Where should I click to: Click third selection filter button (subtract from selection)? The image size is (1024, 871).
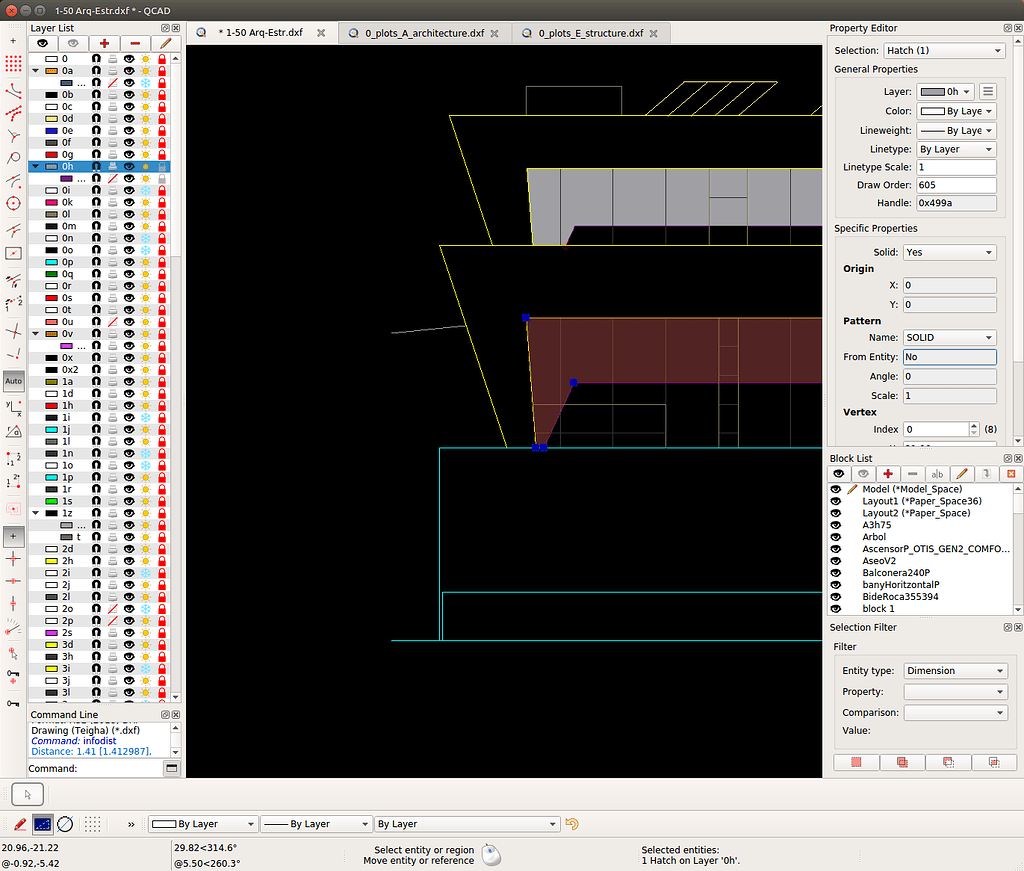[x=948, y=762]
